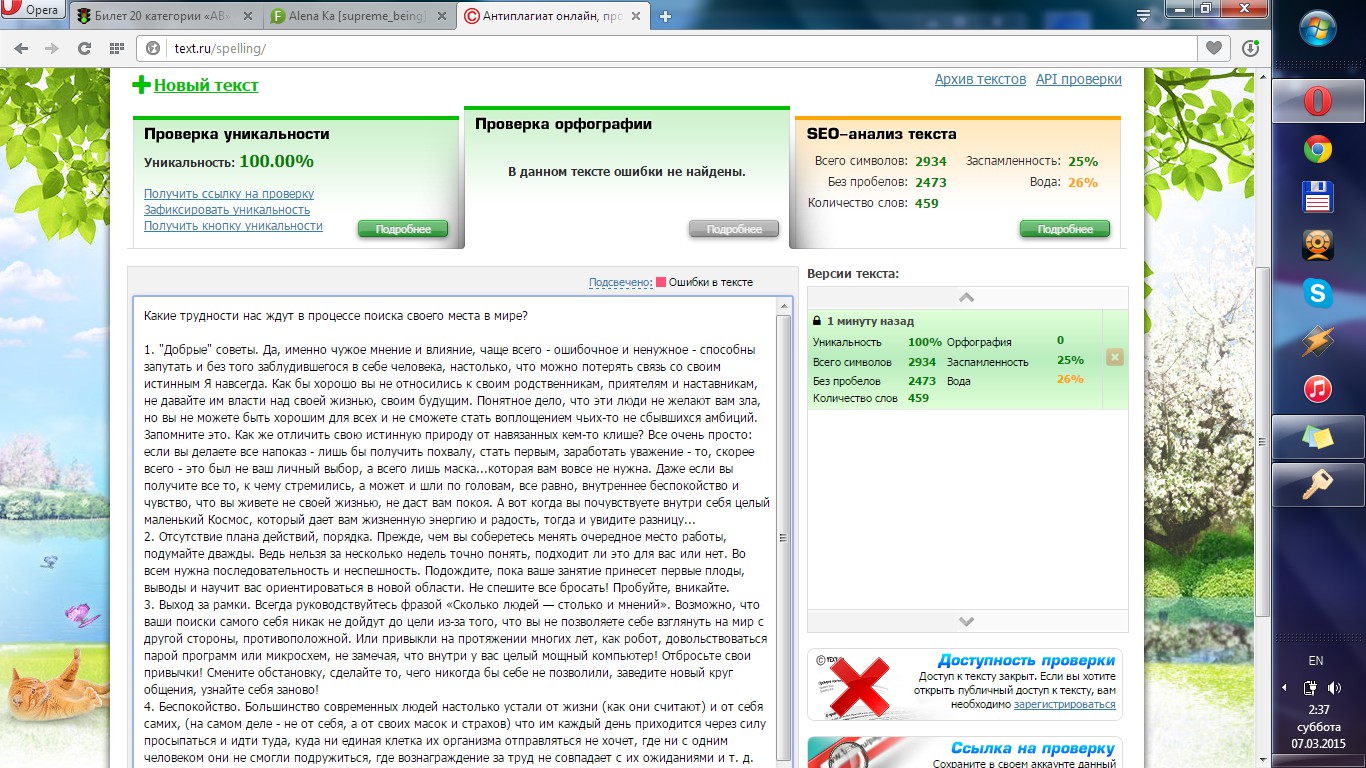Viewport: 1366px width, 768px height.
Task: Select the Проверка уникальности panel
Action: click(296, 182)
